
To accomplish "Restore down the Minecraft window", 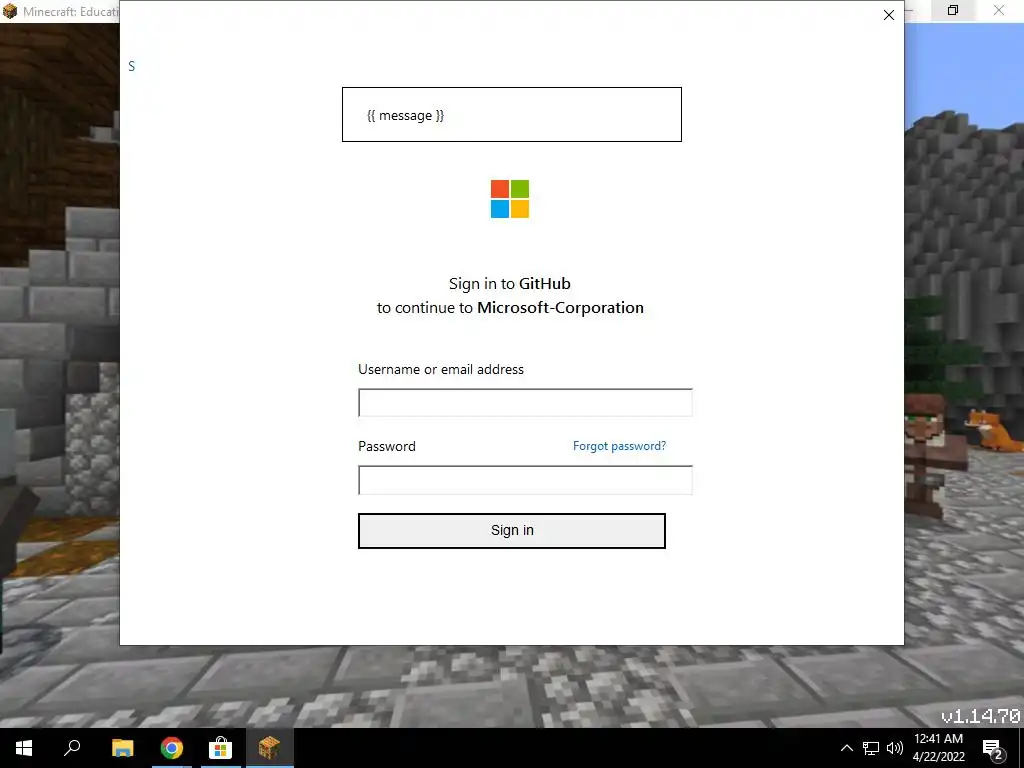I will click(953, 10).
